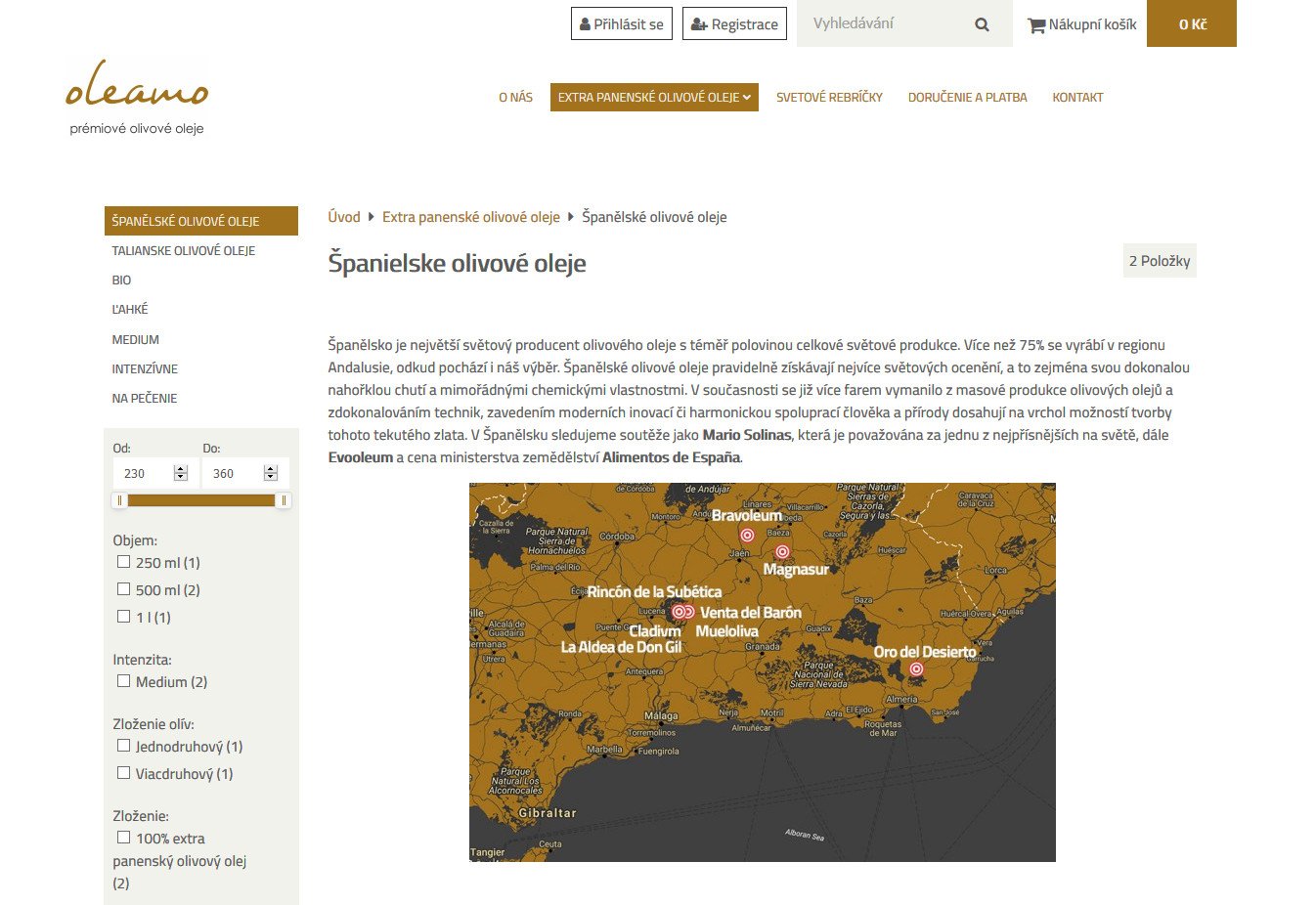This screenshot has height=905, width=1316.
Task: Click the Magnasur map marker
Action: click(782, 551)
